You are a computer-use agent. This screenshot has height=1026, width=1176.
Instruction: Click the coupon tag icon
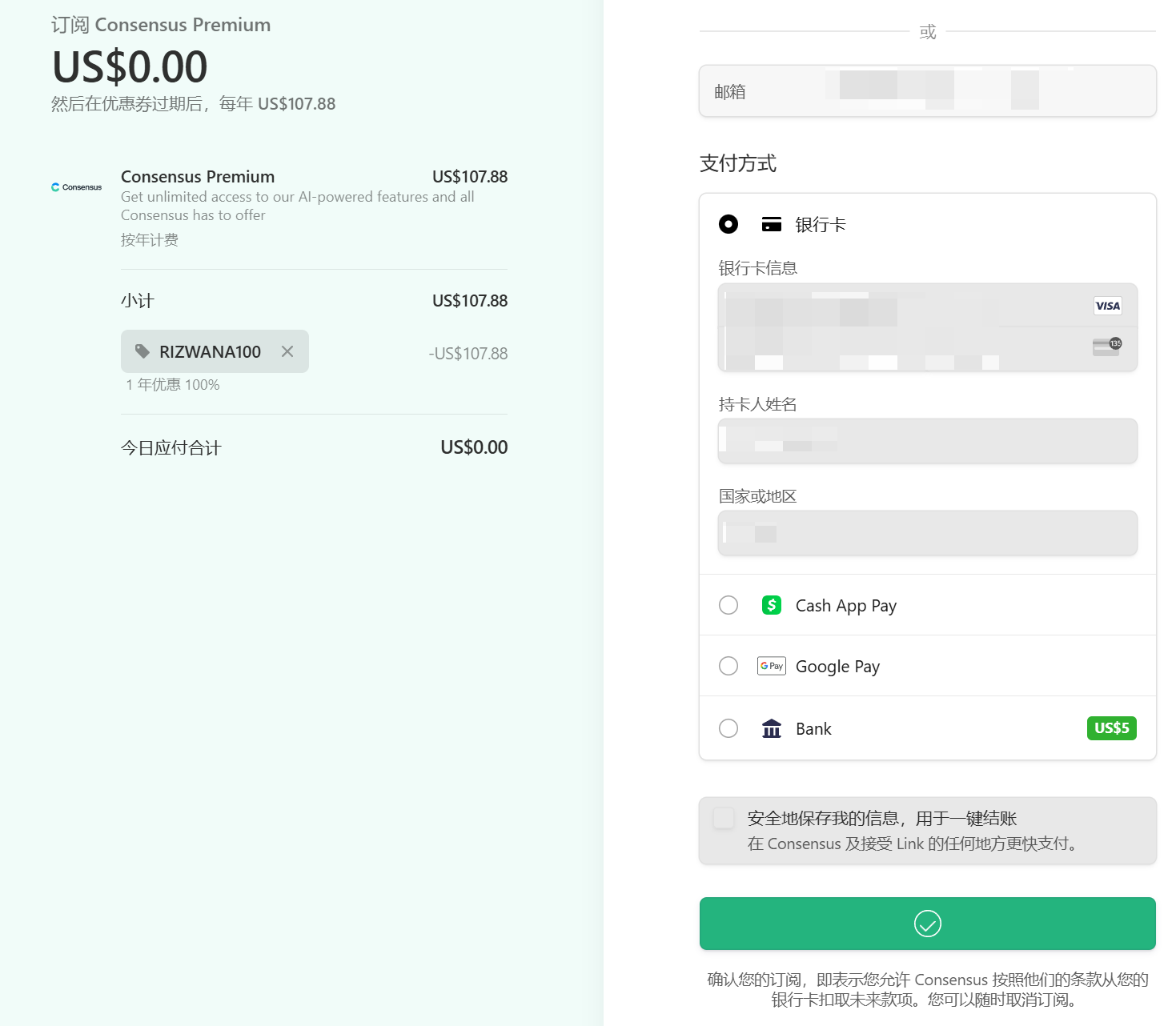point(142,351)
